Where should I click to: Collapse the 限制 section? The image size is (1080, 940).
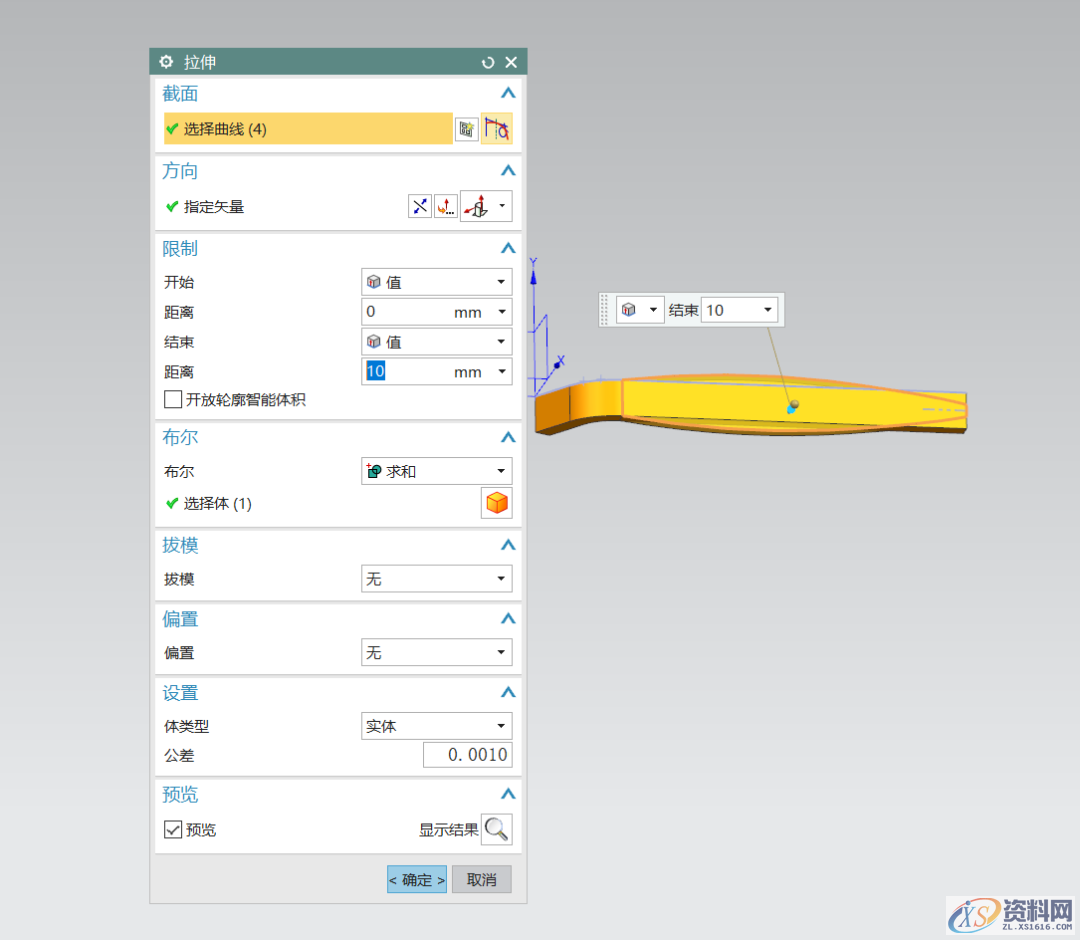click(508, 248)
